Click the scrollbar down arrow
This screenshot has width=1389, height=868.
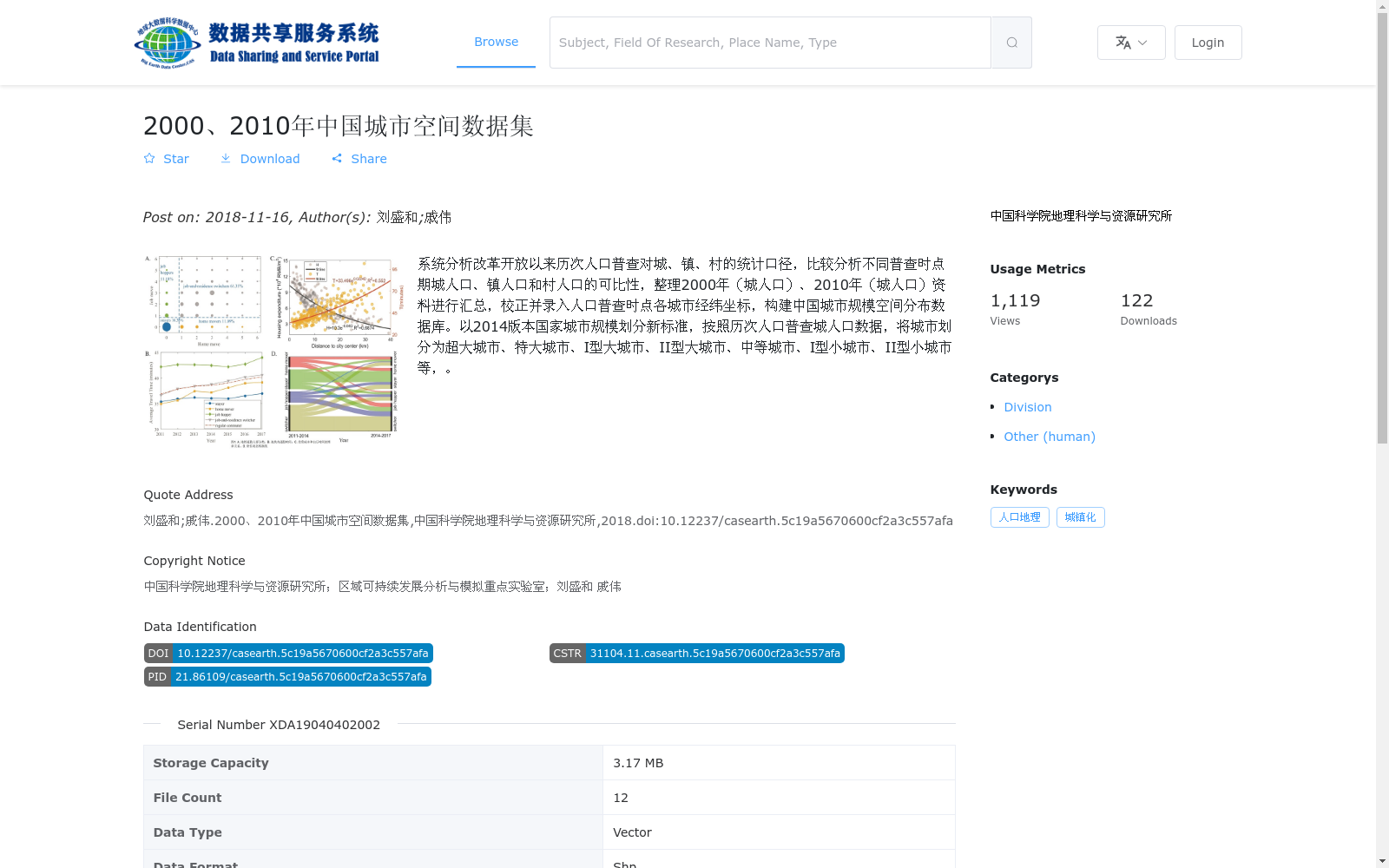pos(1382,861)
